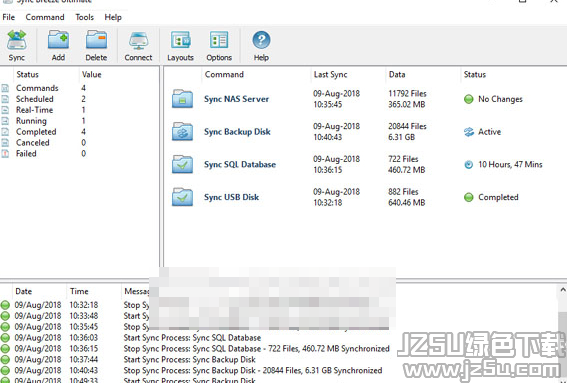Select the Real-Time row label
567x383 pixels.
[35, 110]
